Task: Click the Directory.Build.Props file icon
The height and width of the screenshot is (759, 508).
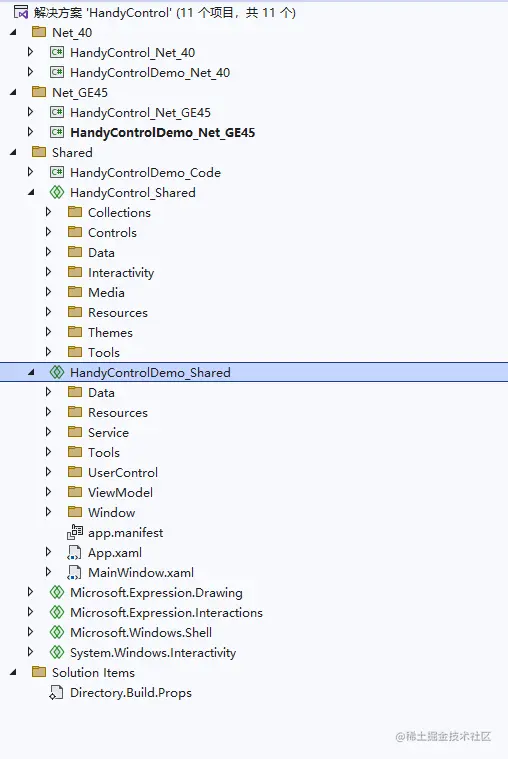Action: pyautogui.click(x=56, y=693)
